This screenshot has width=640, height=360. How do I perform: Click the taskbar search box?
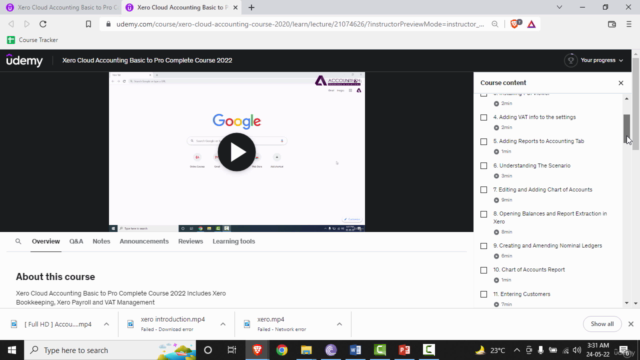click(110, 350)
